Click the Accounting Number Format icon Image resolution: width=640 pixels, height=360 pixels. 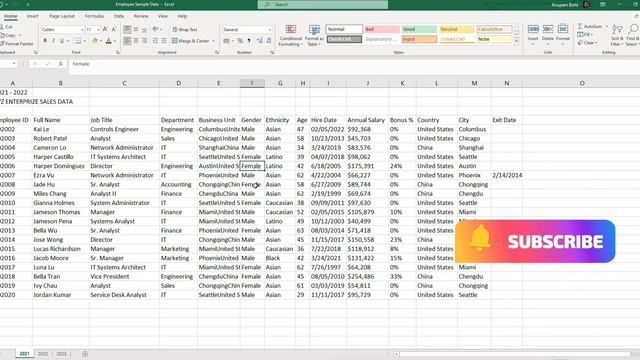click(x=227, y=41)
